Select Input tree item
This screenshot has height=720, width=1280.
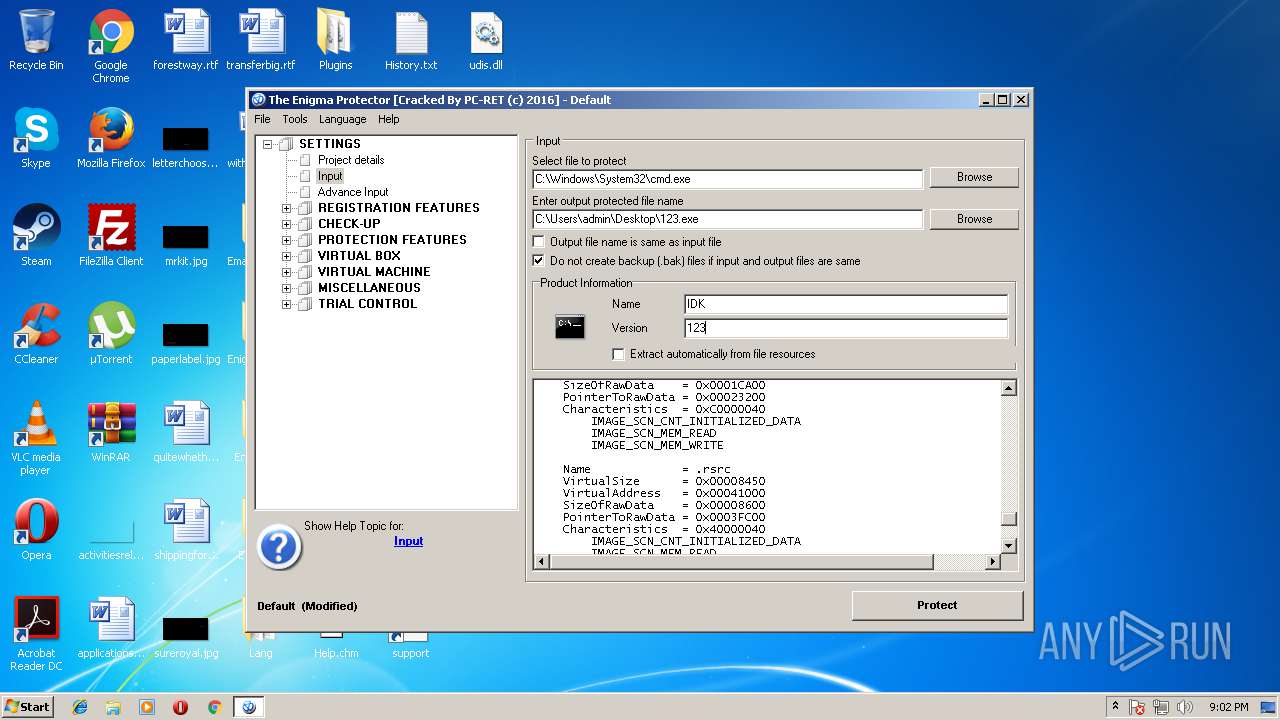tap(330, 176)
